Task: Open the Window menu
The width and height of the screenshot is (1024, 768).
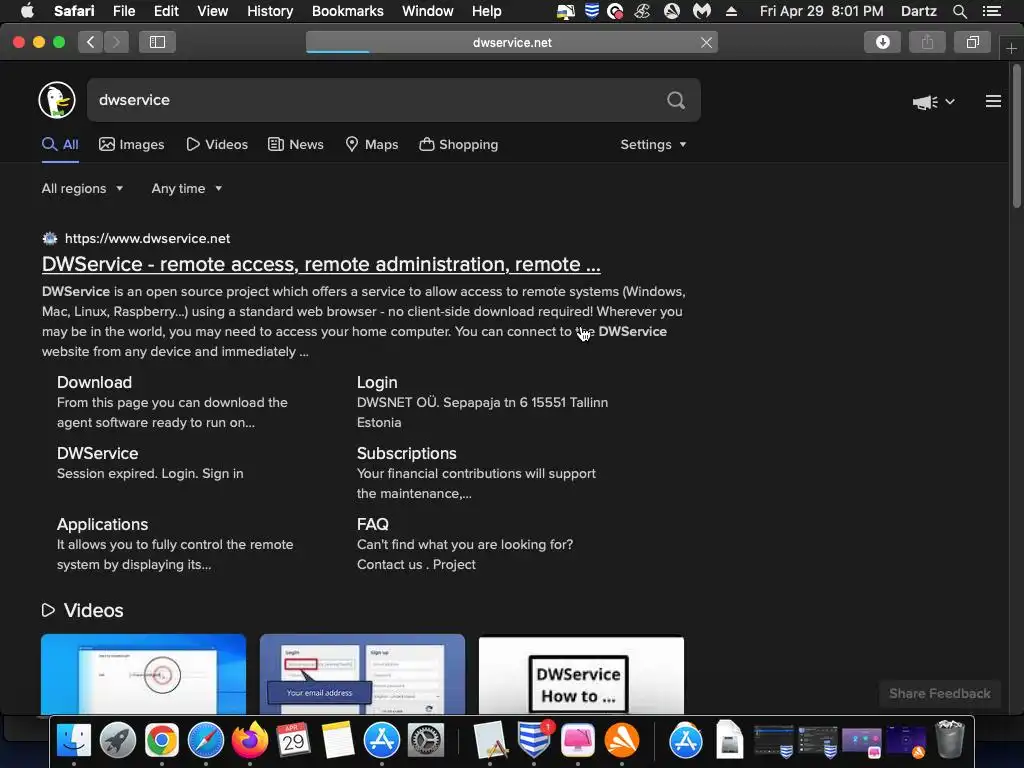Action: (428, 11)
